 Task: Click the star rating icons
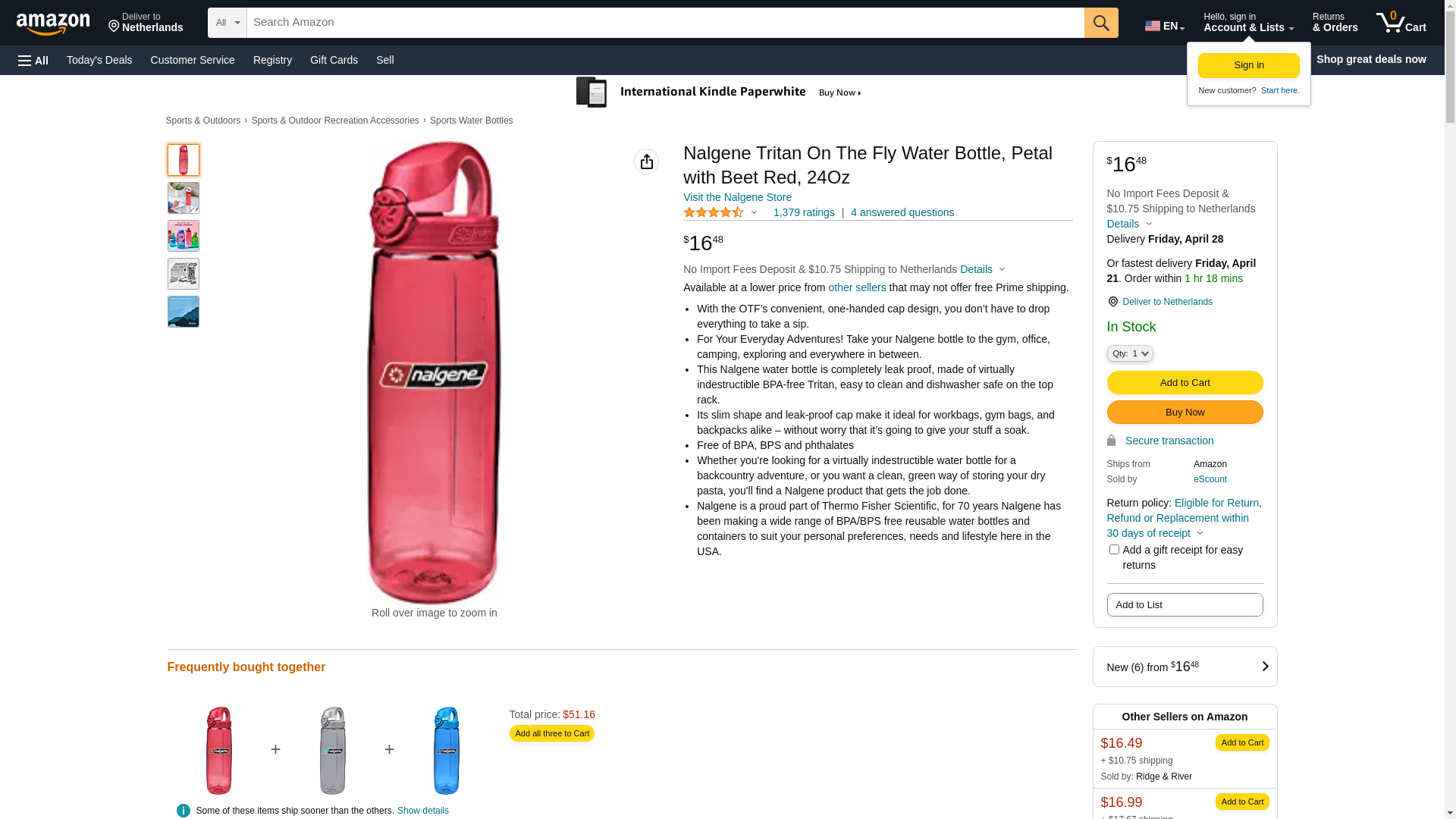pos(714,213)
